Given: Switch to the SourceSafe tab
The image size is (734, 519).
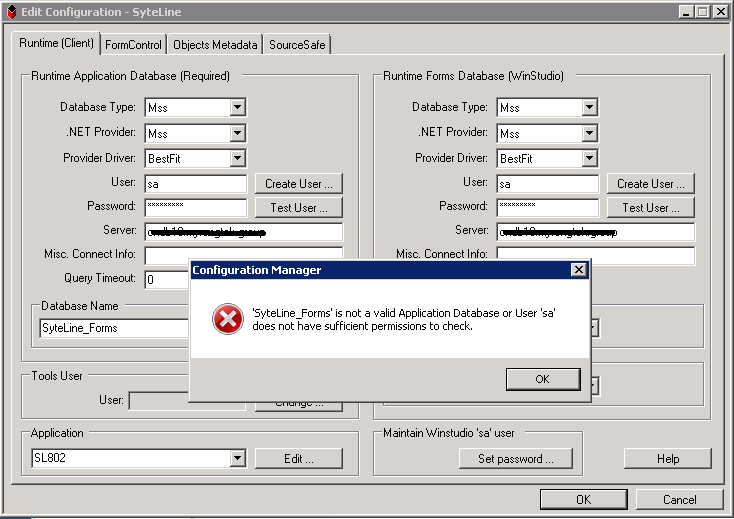Looking at the screenshot, I should 297,45.
